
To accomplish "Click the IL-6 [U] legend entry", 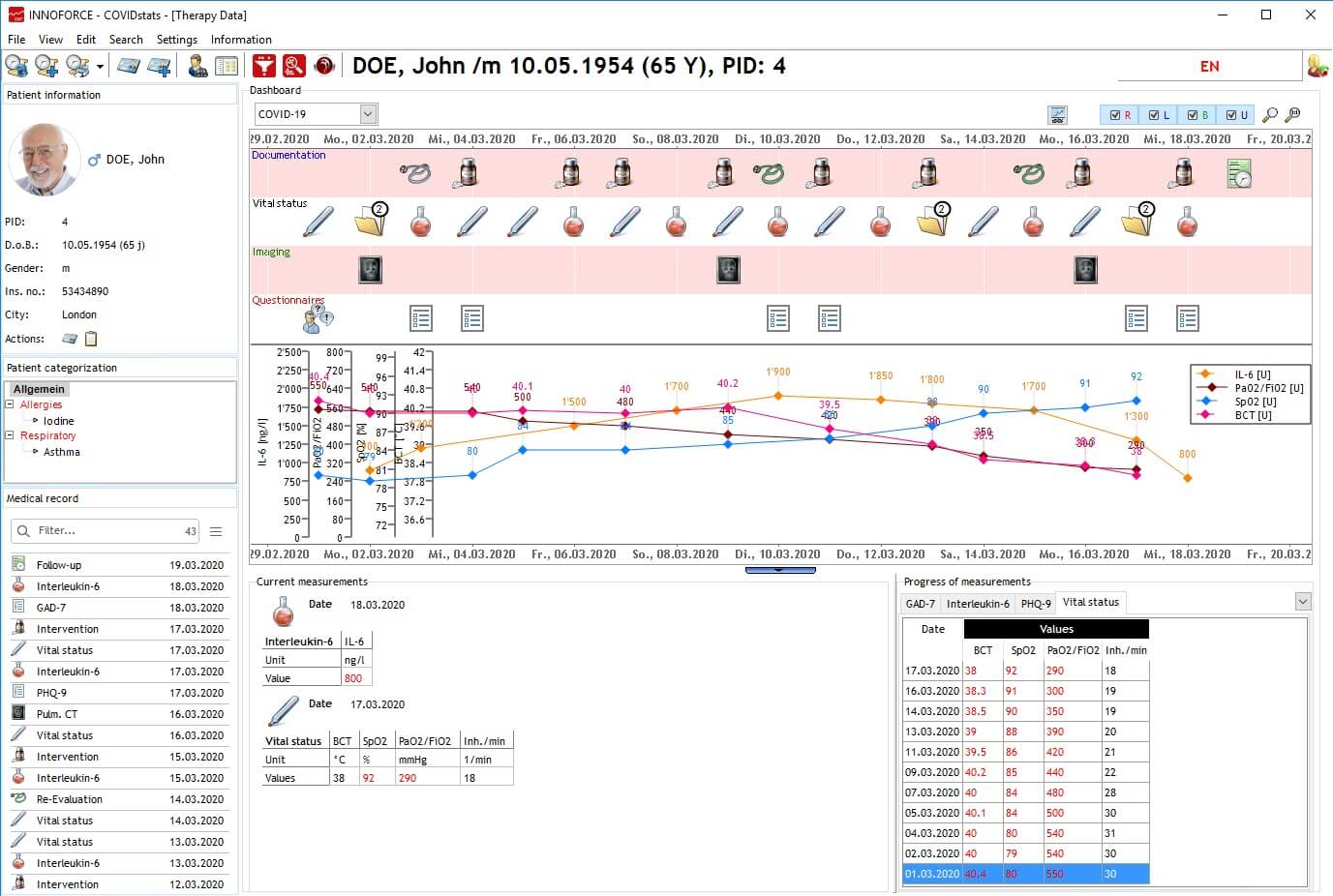I will point(1250,374).
